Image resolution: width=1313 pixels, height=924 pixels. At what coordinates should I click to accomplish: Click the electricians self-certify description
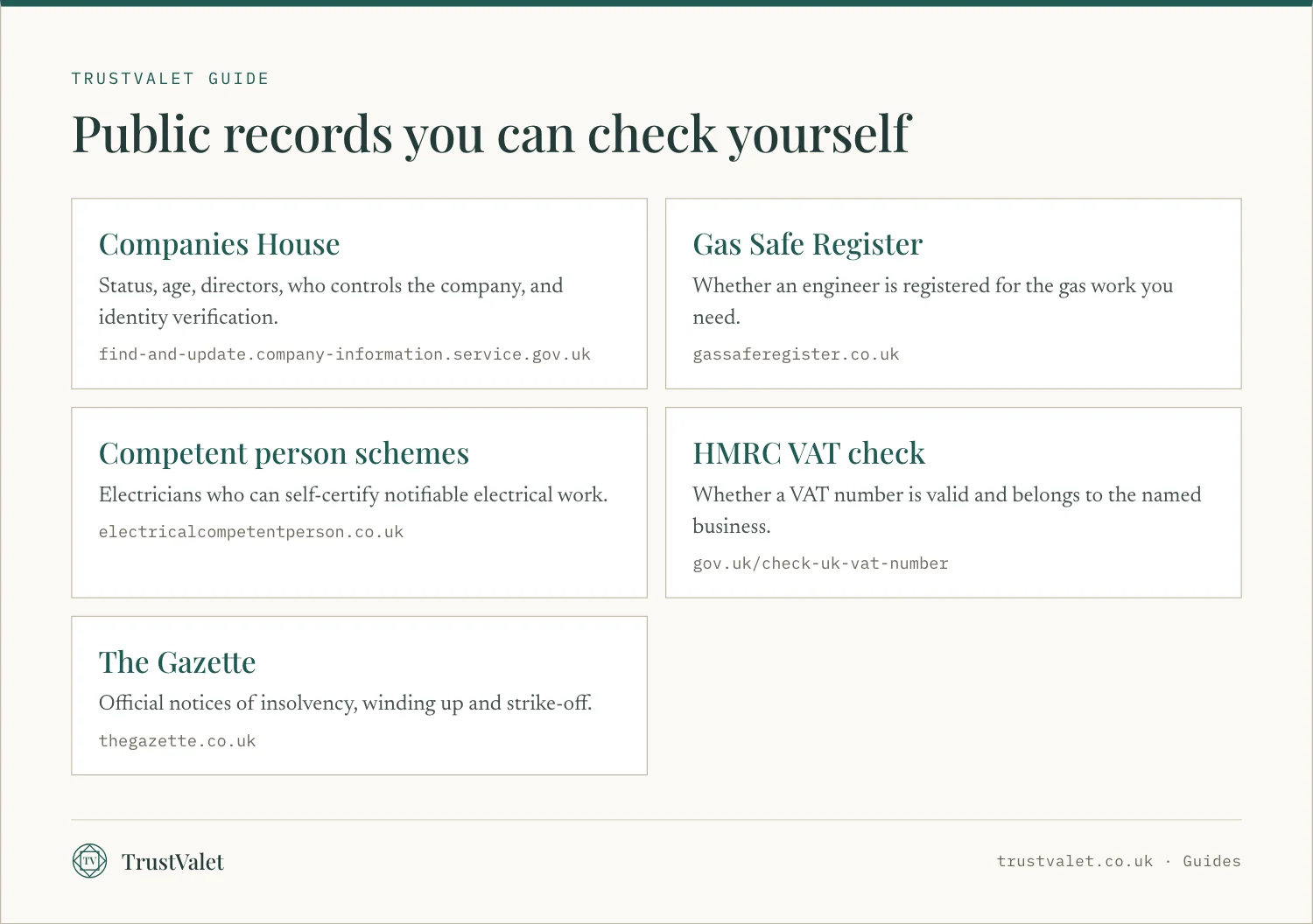(x=353, y=494)
